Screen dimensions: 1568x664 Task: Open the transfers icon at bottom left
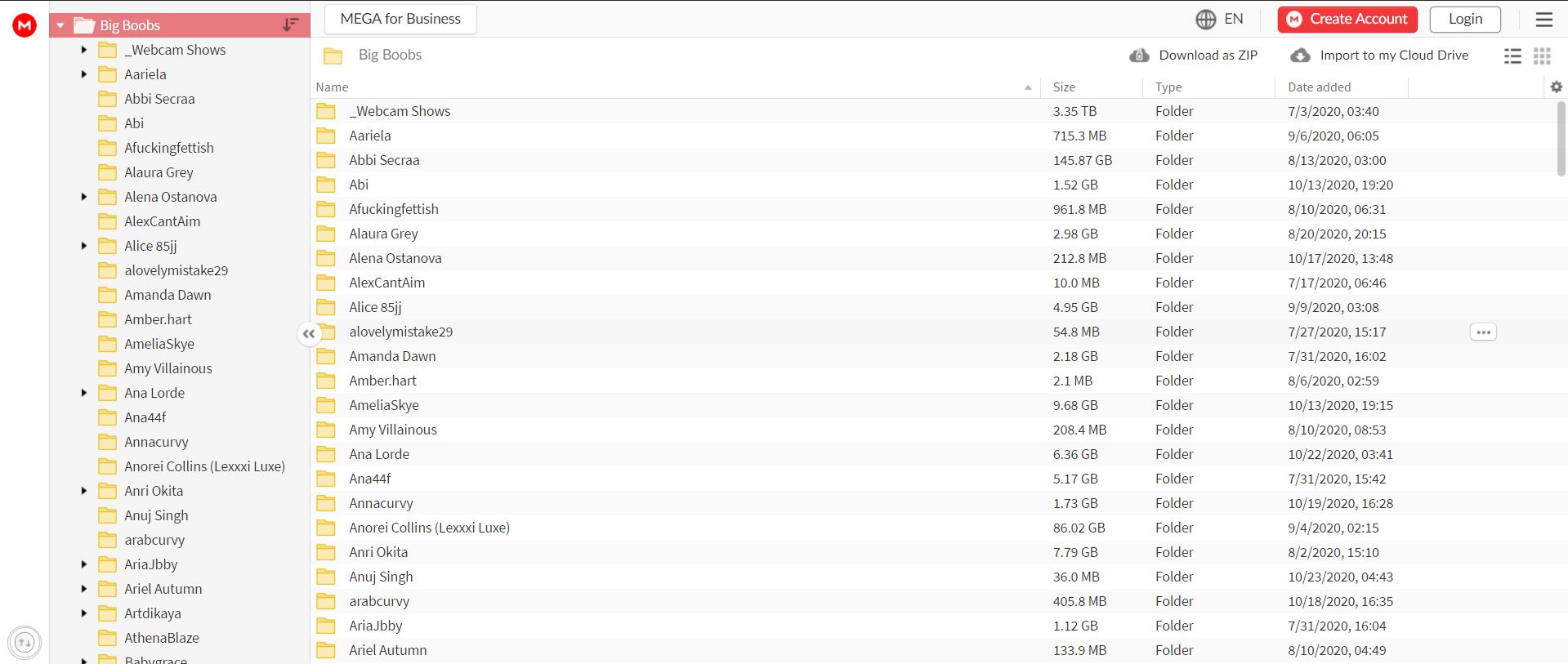[25, 643]
